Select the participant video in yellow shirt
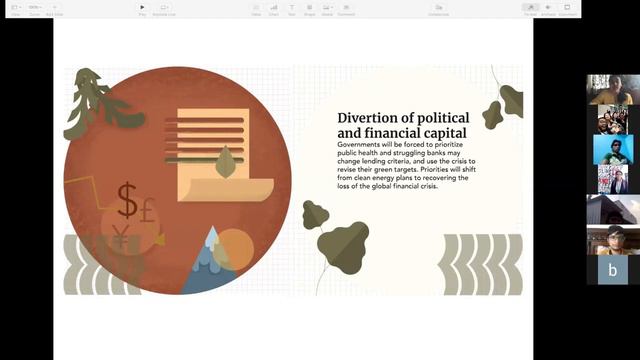Viewport: 640px width, 360px height. point(613,89)
